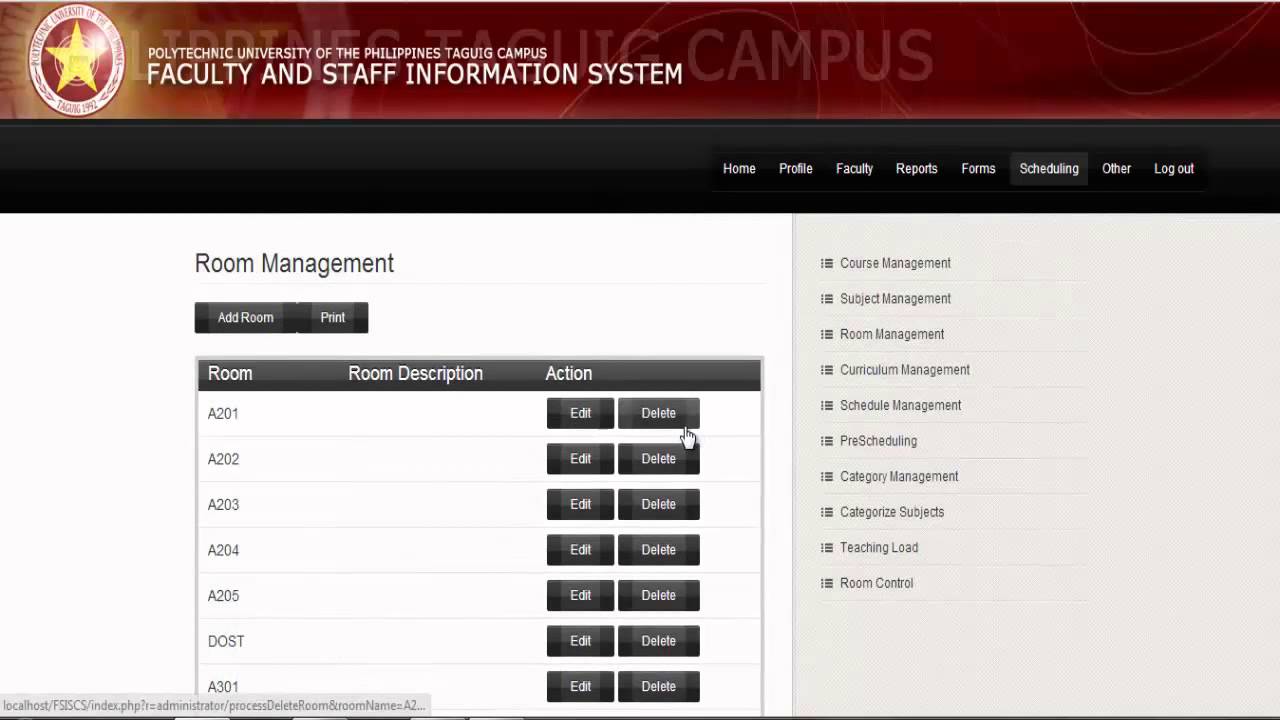This screenshot has width=1280, height=720.
Task: Open Schedule Management link
Action: (900, 405)
